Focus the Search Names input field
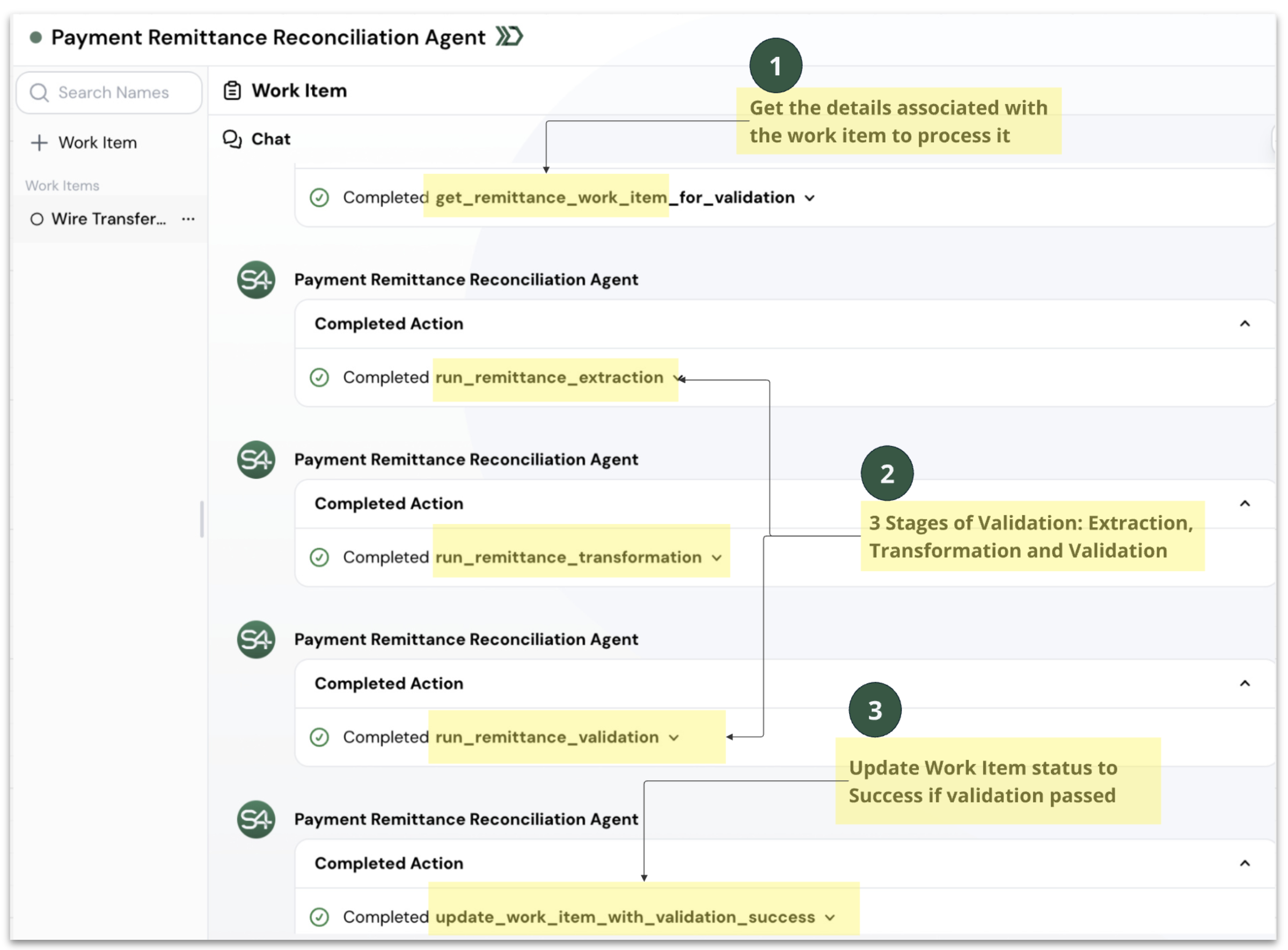The width and height of the screenshot is (1288, 950). click(x=109, y=92)
